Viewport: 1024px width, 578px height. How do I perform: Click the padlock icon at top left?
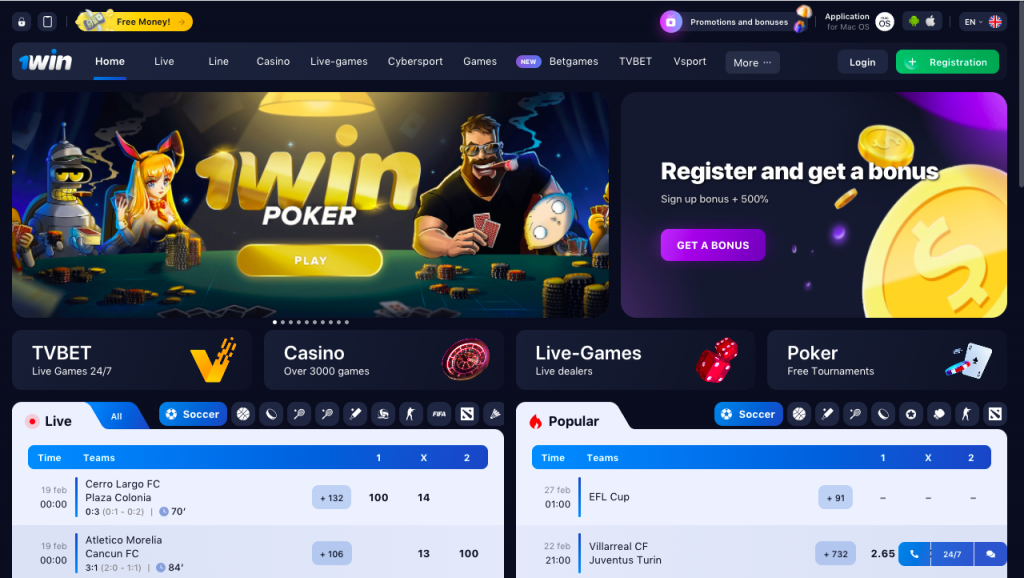[22, 22]
